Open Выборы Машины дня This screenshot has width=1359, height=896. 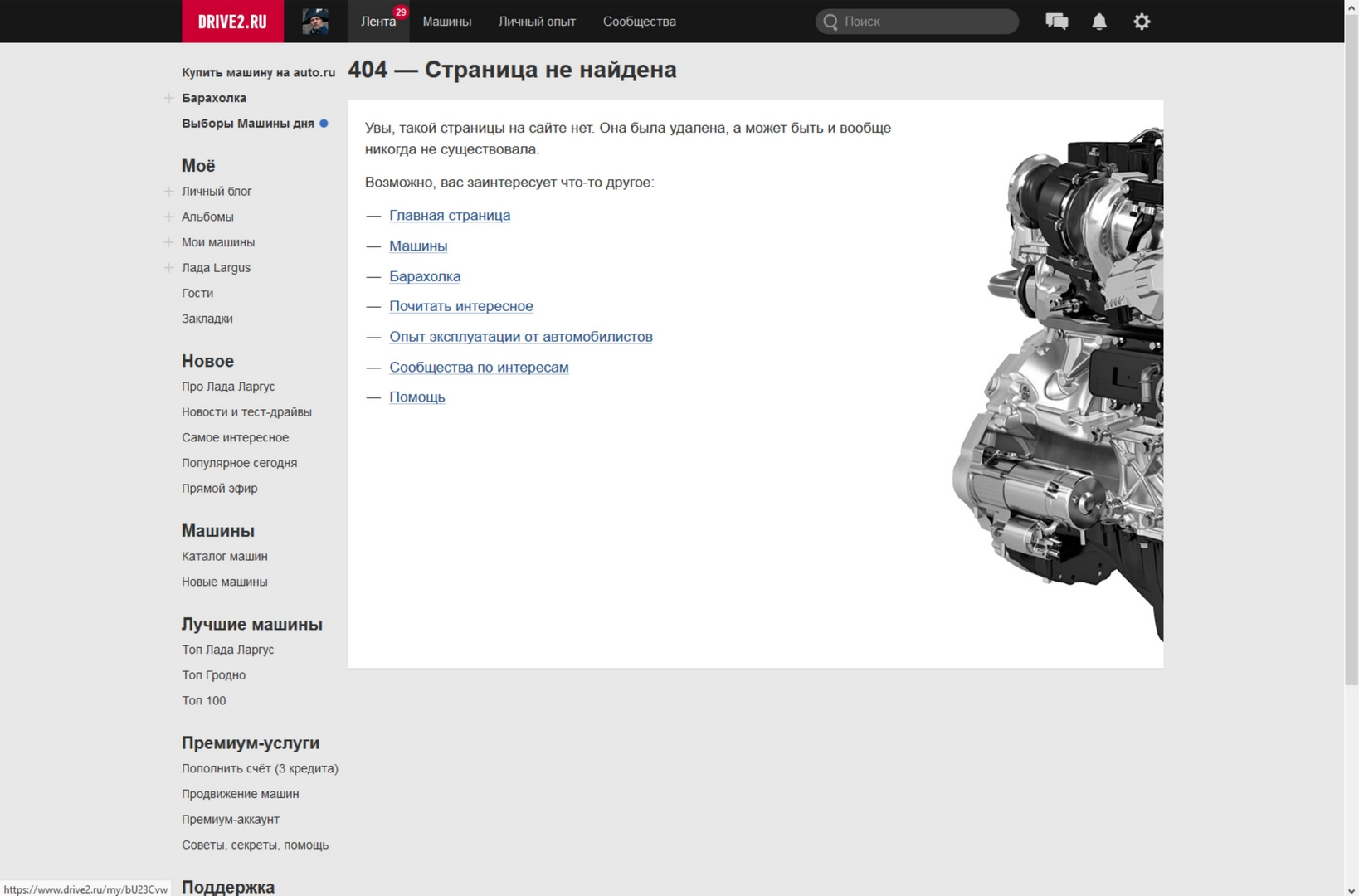tap(248, 124)
